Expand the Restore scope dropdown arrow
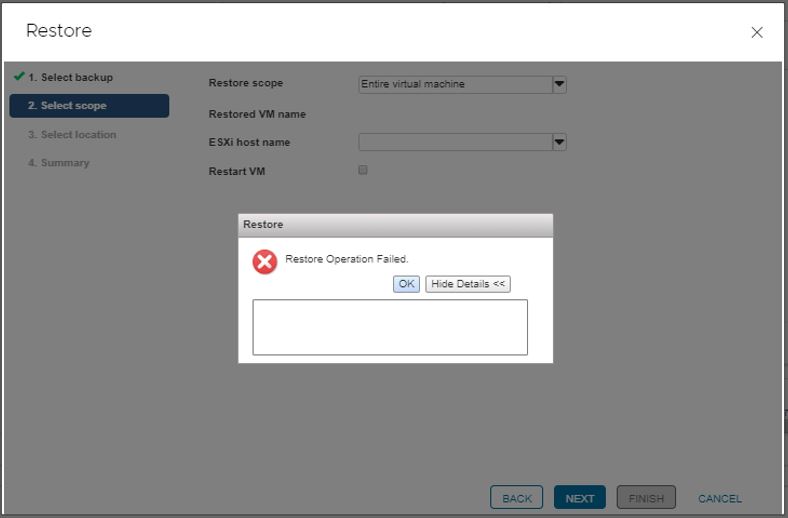This screenshot has height=518, width=788. tap(560, 85)
